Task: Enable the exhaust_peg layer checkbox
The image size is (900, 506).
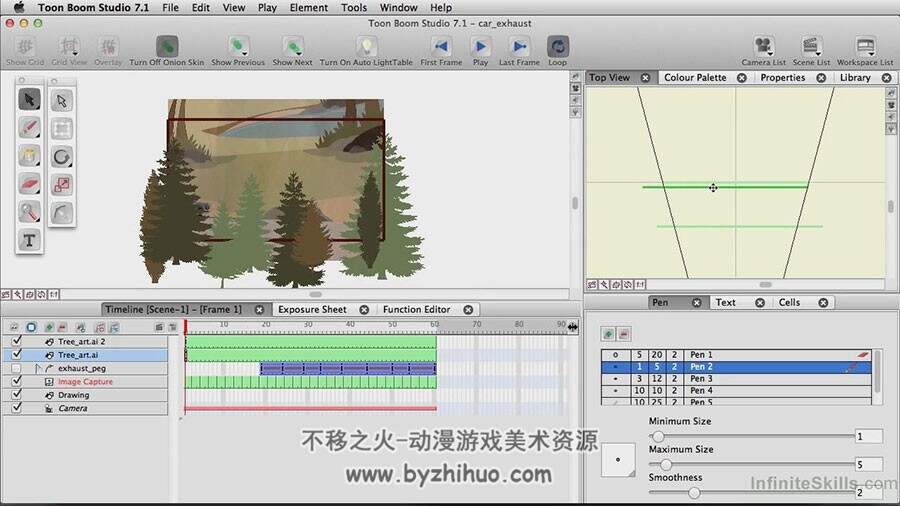Action: [x=16, y=368]
